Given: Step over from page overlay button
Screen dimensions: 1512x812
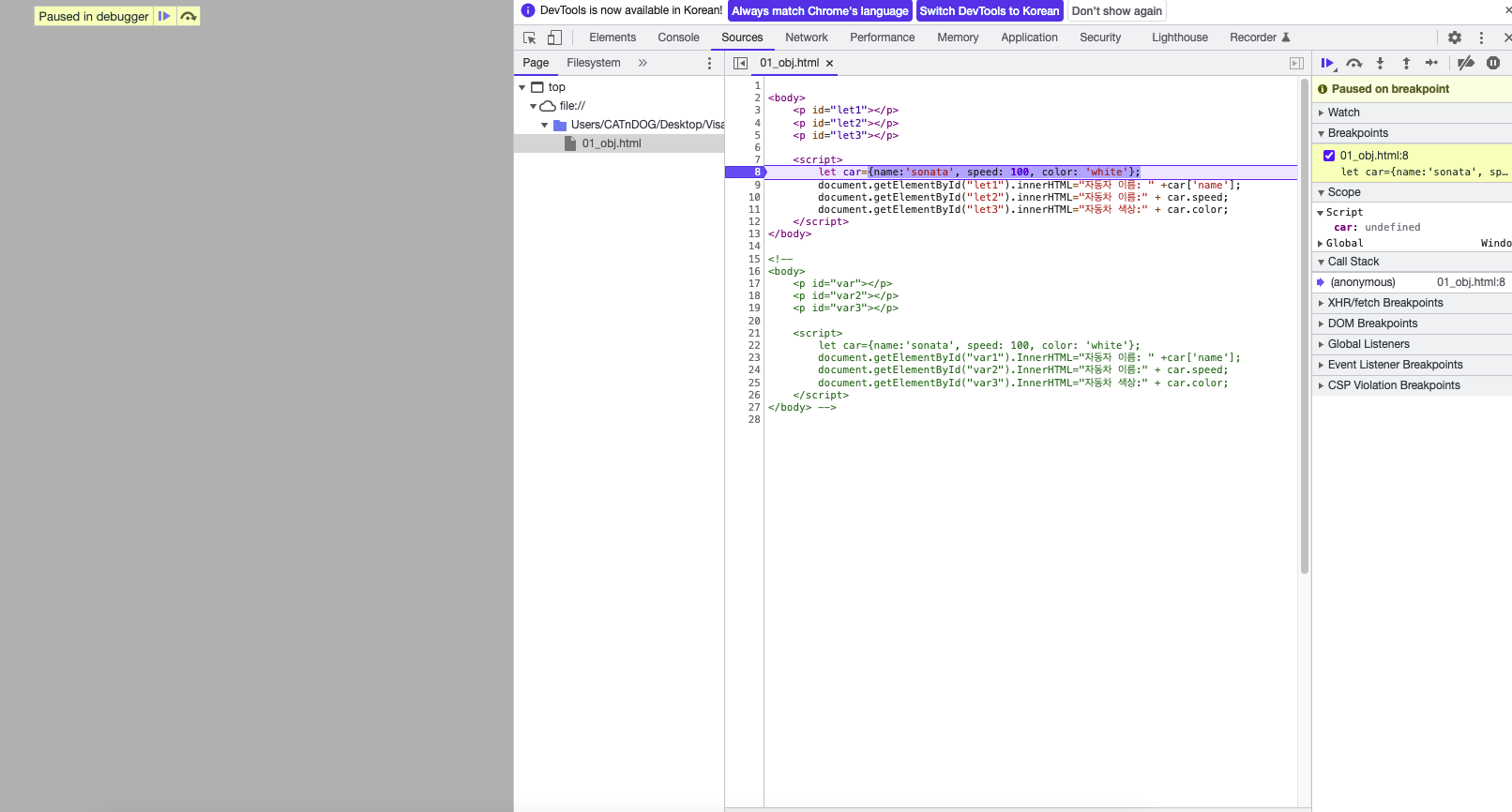Looking at the screenshot, I should tap(189, 16).
